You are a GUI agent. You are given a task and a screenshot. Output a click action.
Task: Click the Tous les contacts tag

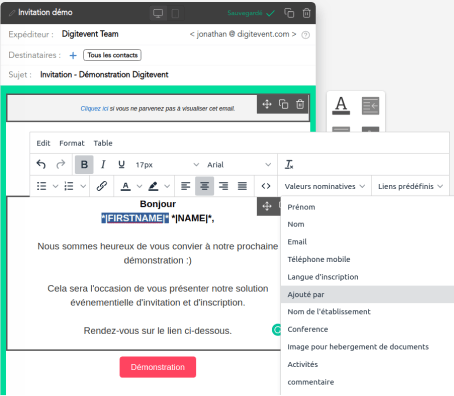[112, 55]
